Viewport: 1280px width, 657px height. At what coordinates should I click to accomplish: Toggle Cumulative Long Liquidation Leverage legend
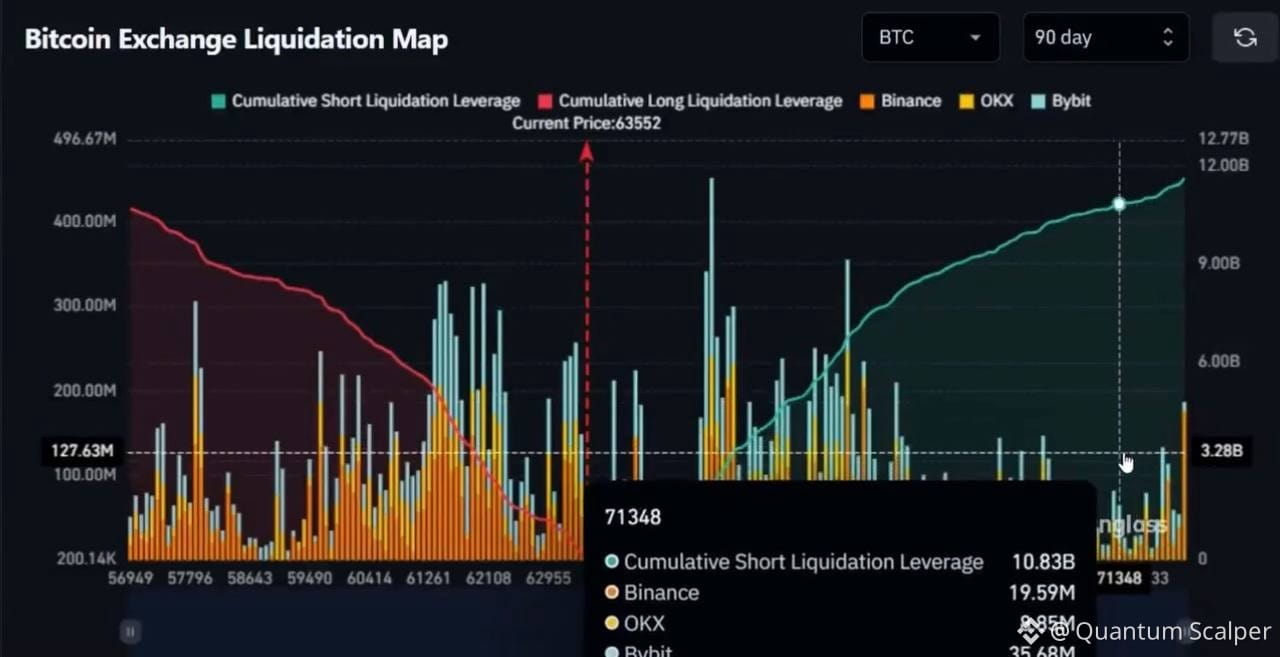coord(690,101)
